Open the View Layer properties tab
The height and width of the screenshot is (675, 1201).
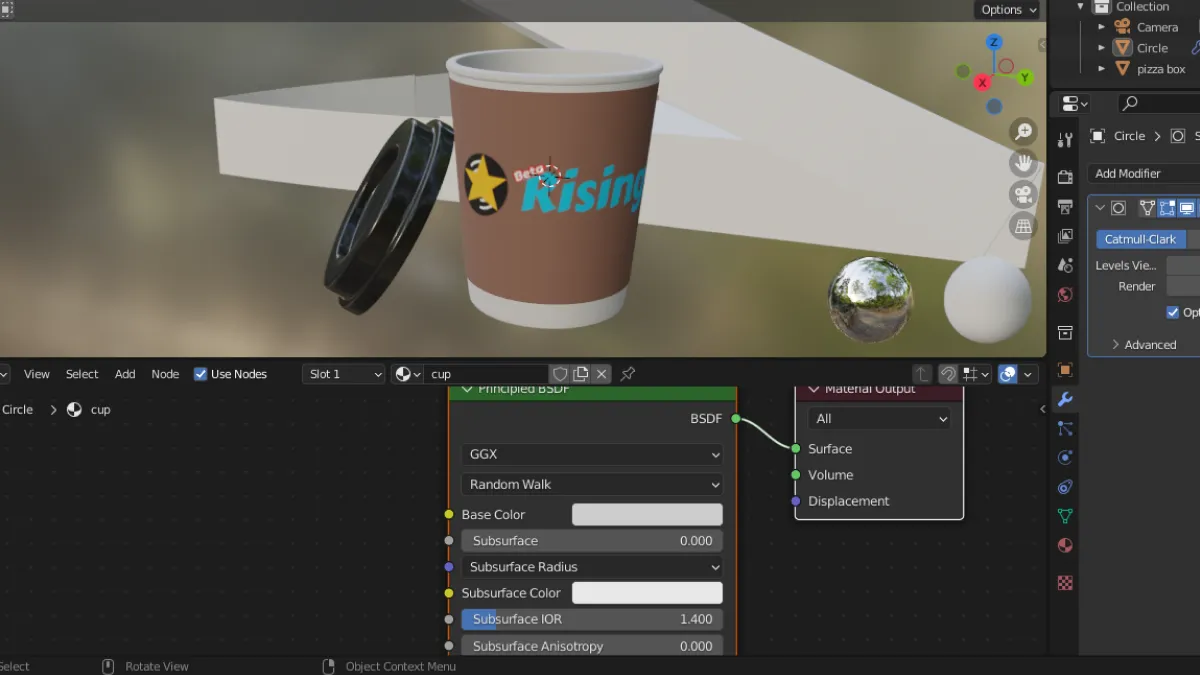pyautogui.click(x=1065, y=236)
